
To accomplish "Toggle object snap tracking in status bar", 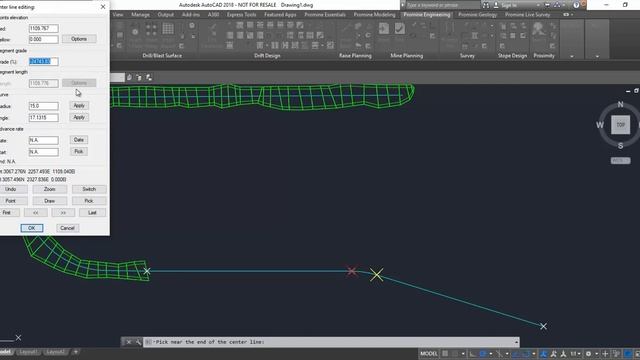I will coord(516,353).
